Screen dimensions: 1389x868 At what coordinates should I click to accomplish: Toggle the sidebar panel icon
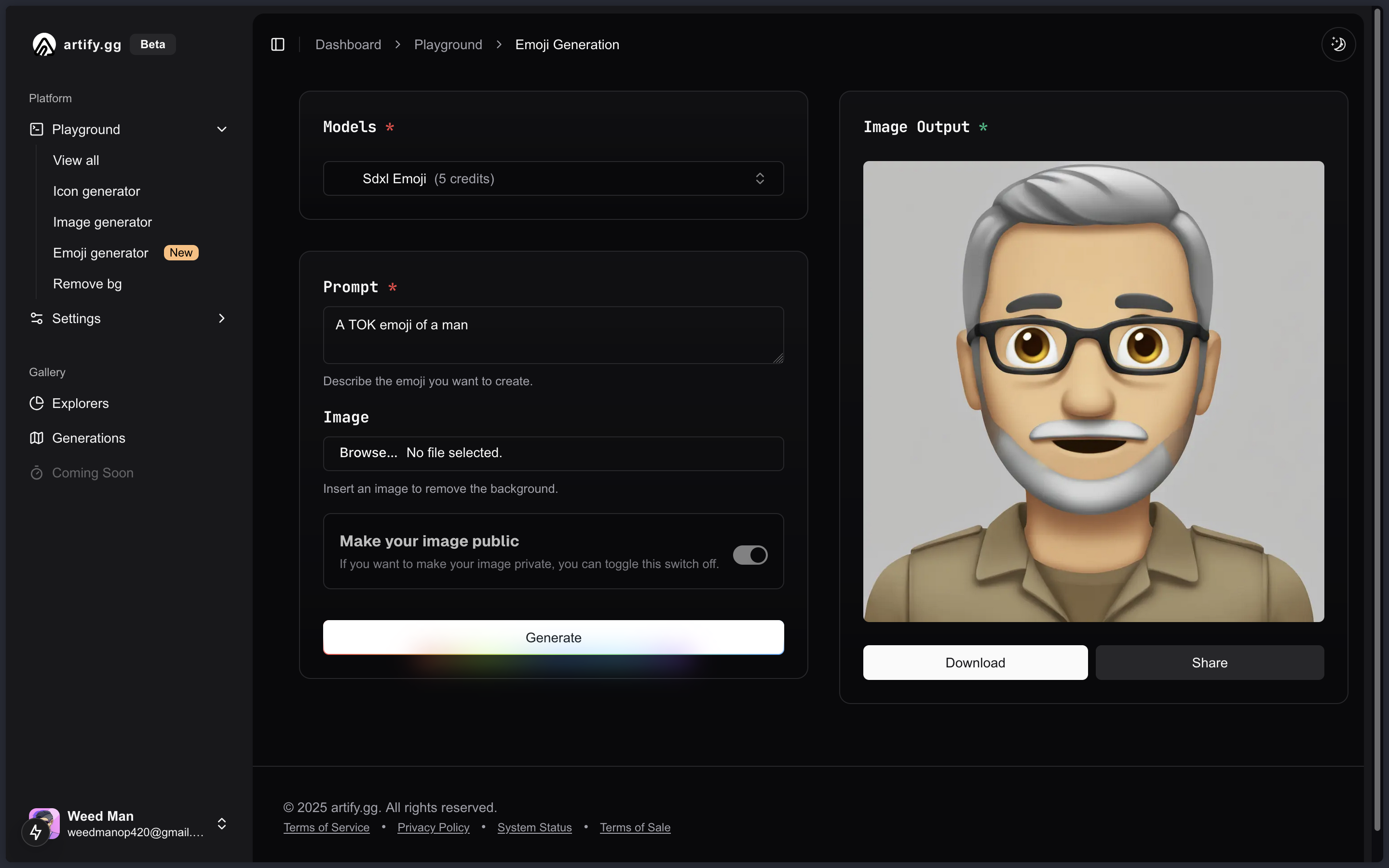point(278,44)
